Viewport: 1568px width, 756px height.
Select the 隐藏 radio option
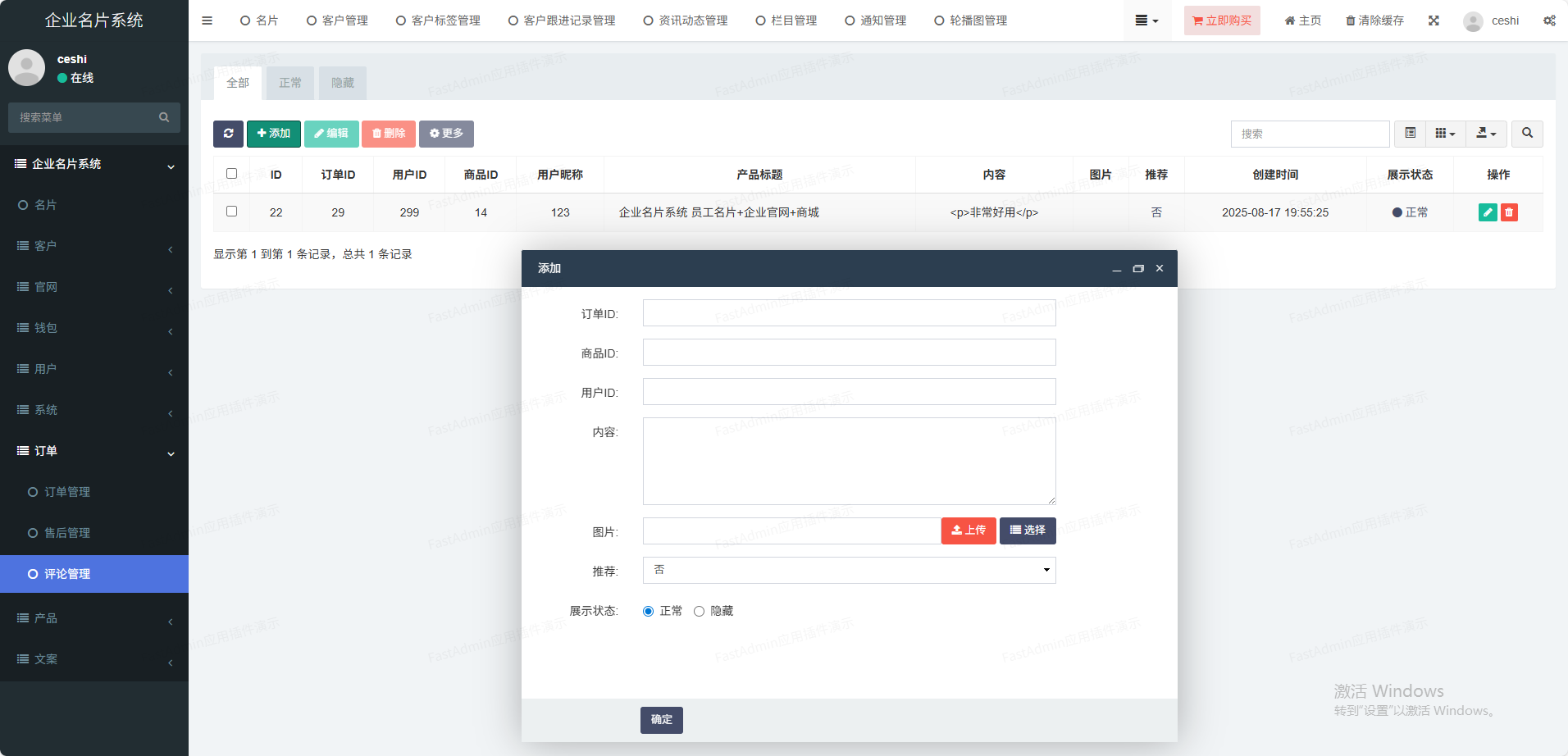tap(700, 611)
